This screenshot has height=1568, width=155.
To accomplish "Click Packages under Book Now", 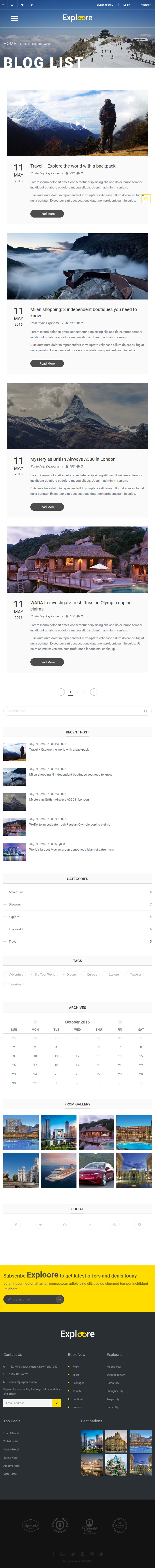I will click(x=79, y=1383).
